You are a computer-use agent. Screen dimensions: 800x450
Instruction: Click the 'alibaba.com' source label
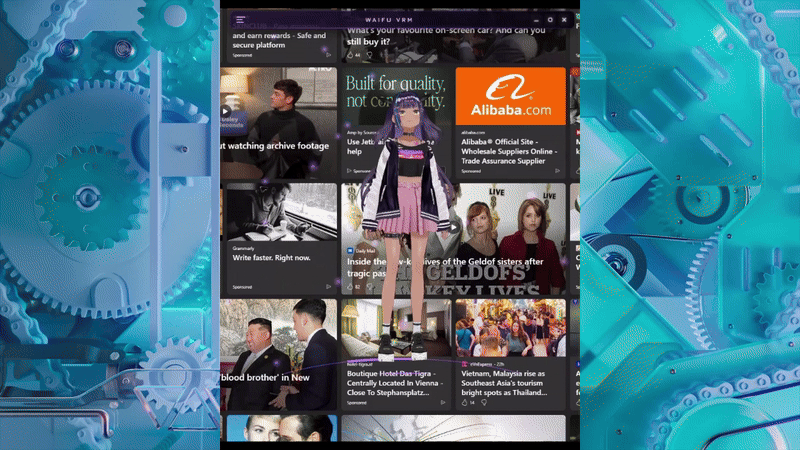pyautogui.click(x=473, y=133)
